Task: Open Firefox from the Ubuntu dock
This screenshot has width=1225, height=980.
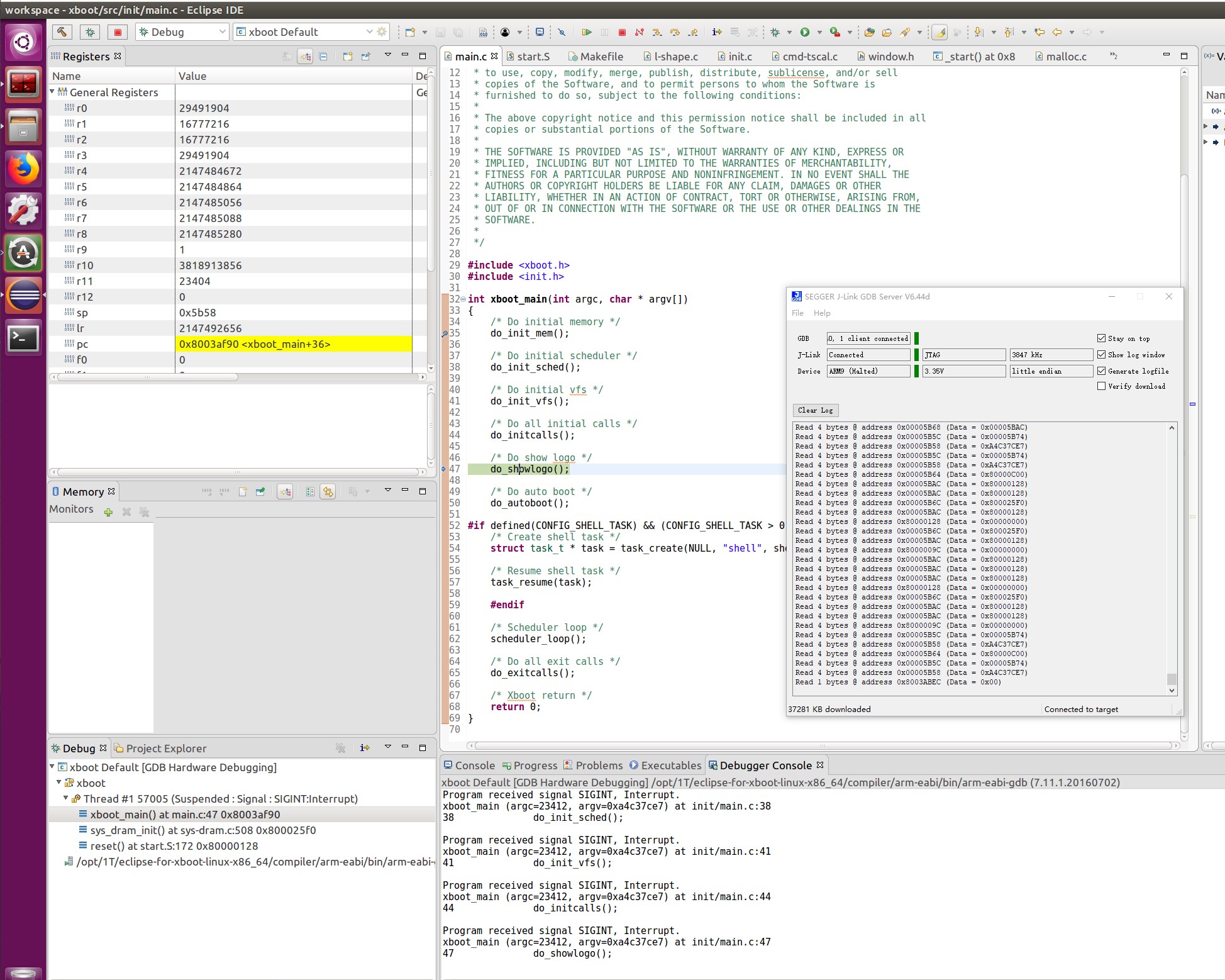Action: click(x=23, y=169)
